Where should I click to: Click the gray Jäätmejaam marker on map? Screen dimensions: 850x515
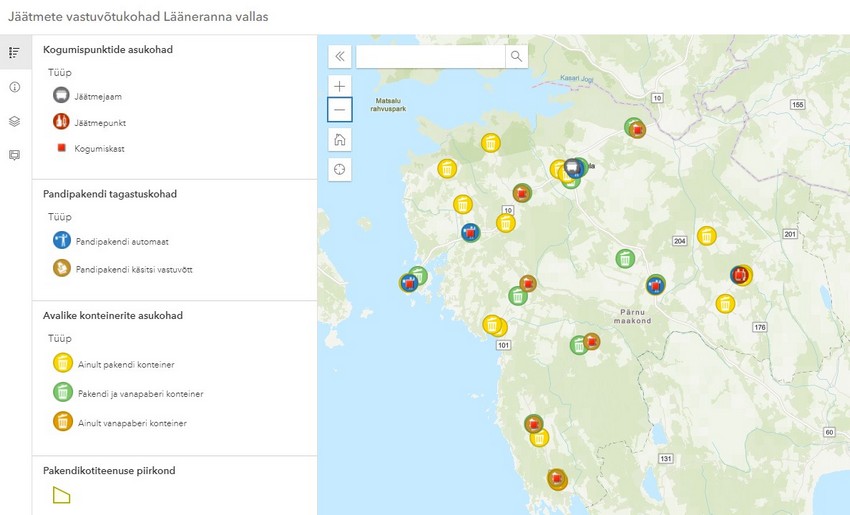(x=573, y=167)
